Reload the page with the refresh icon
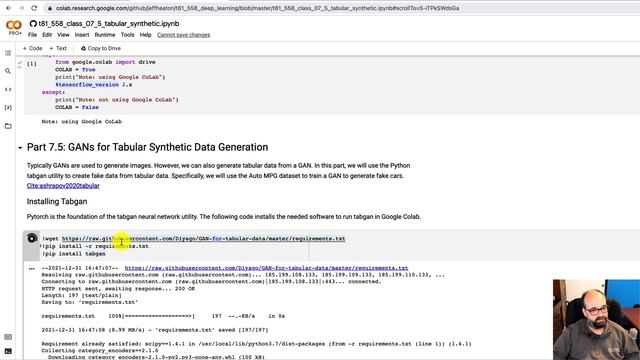640x360 pixels. [34, 8]
